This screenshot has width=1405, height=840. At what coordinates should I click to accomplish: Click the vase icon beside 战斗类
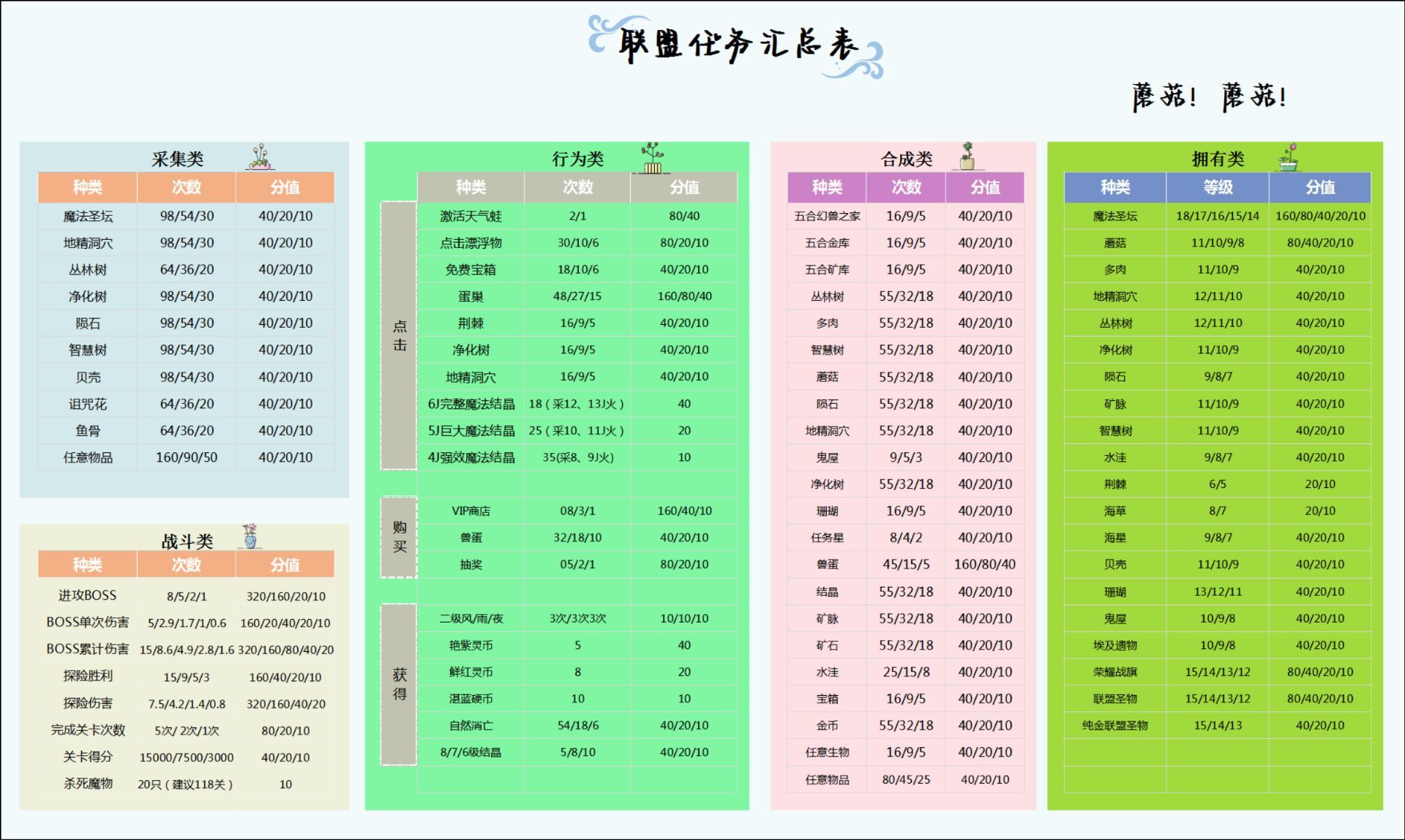pyautogui.click(x=250, y=536)
